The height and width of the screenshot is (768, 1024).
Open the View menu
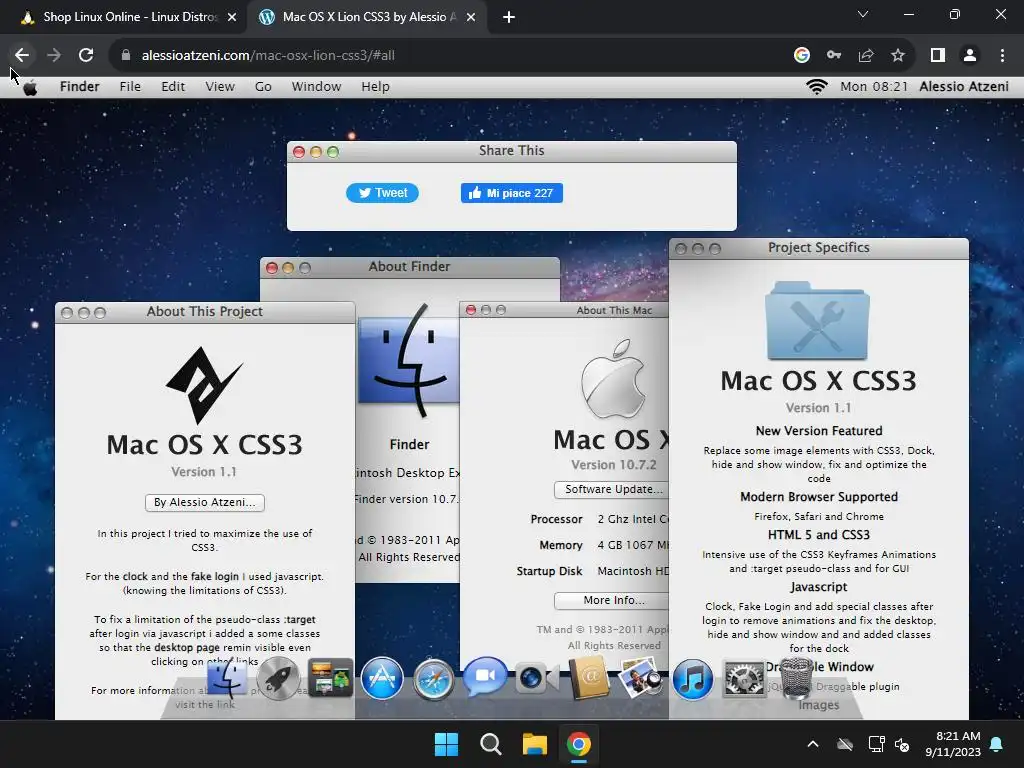click(220, 86)
